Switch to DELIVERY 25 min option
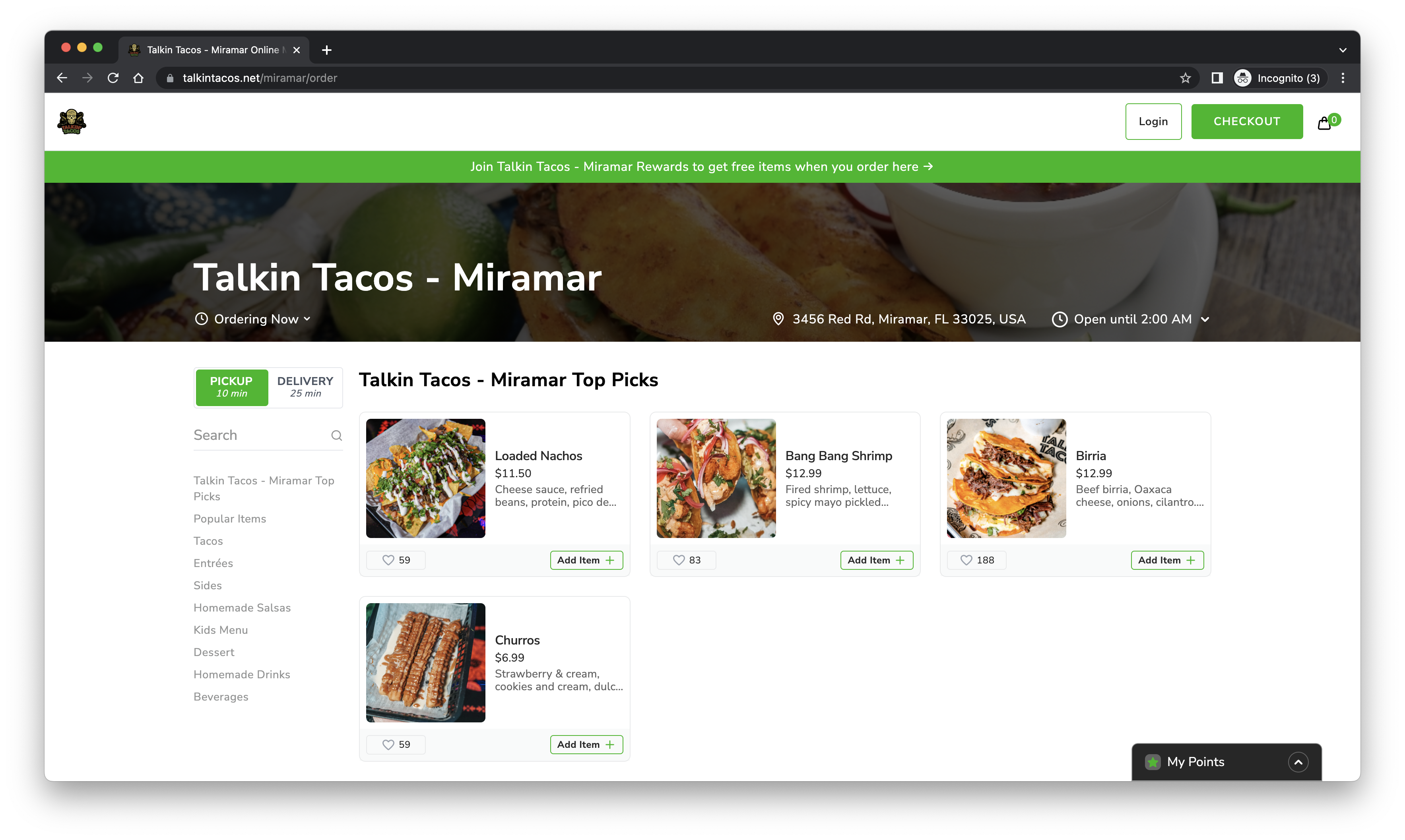The height and width of the screenshot is (840, 1405). click(x=305, y=387)
